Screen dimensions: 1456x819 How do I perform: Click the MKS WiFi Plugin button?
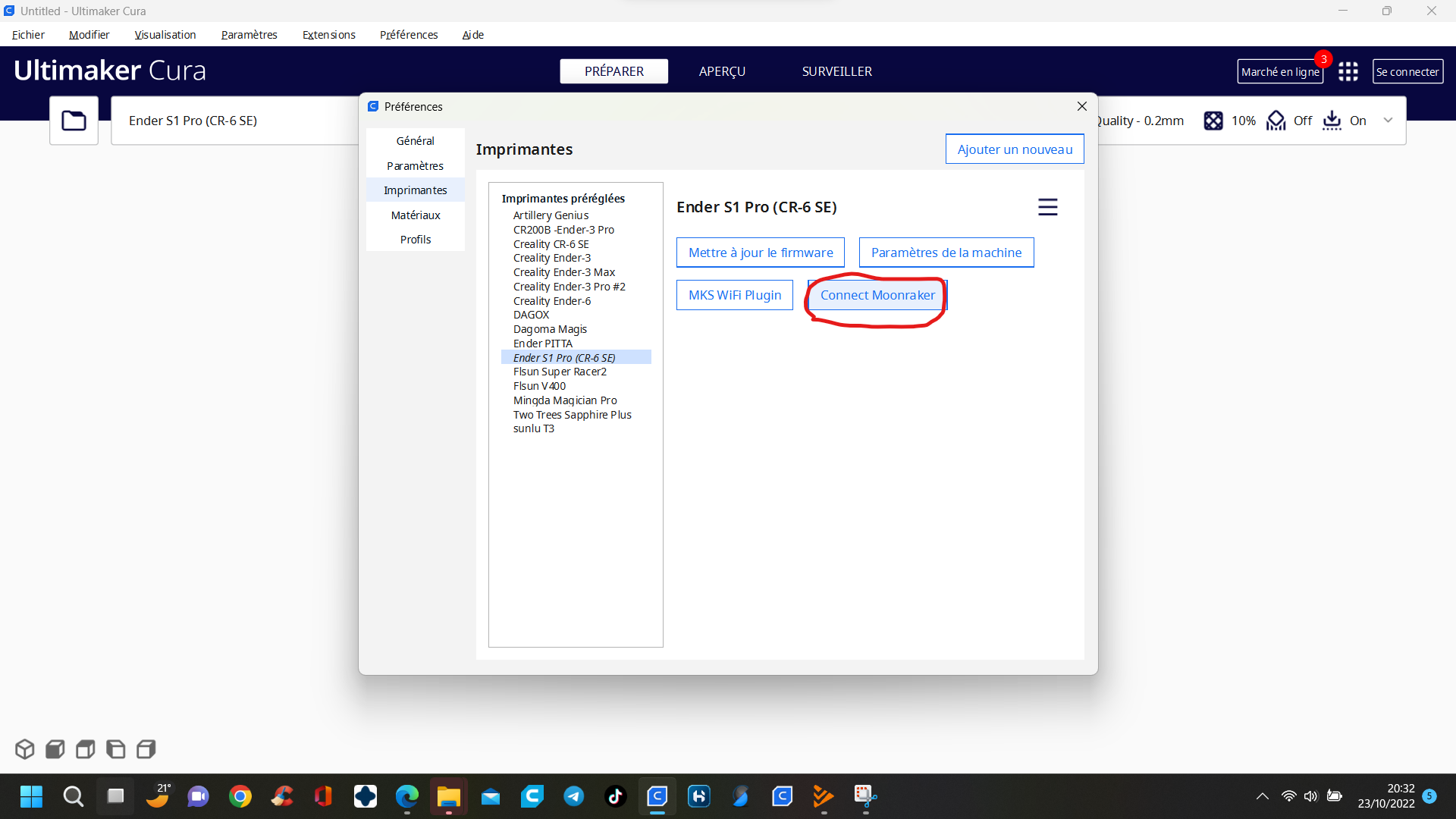(x=735, y=295)
